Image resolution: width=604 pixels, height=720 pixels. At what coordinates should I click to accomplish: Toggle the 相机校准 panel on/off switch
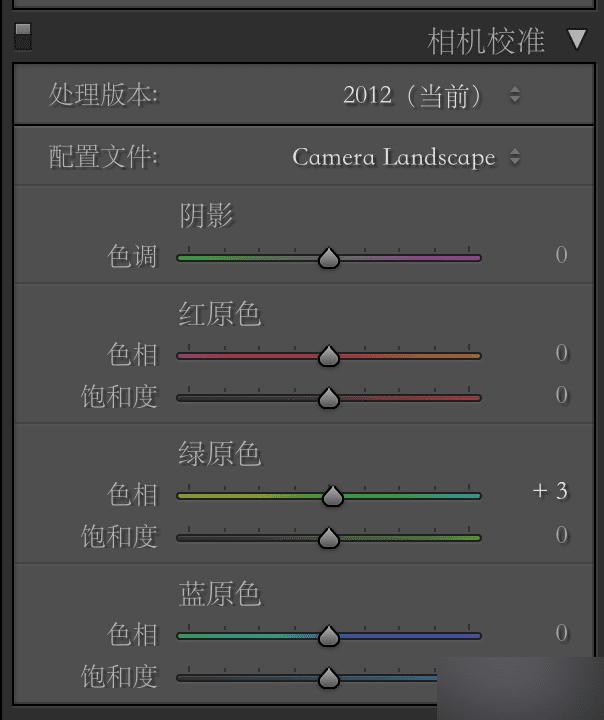(x=23, y=36)
